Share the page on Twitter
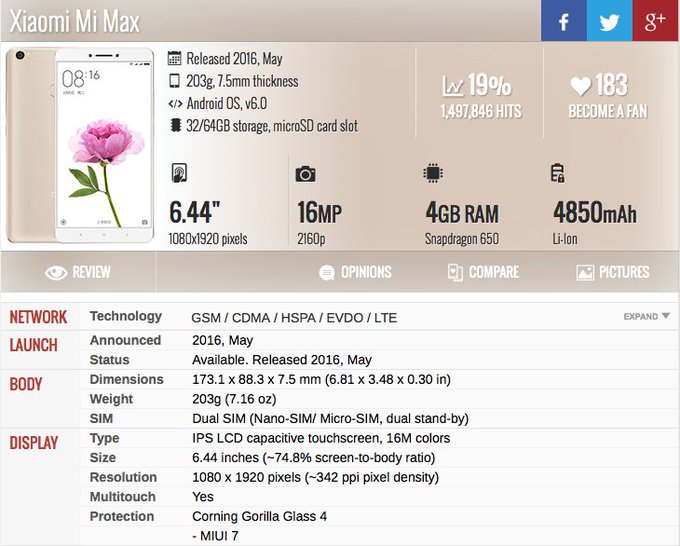 click(x=609, y=21)
